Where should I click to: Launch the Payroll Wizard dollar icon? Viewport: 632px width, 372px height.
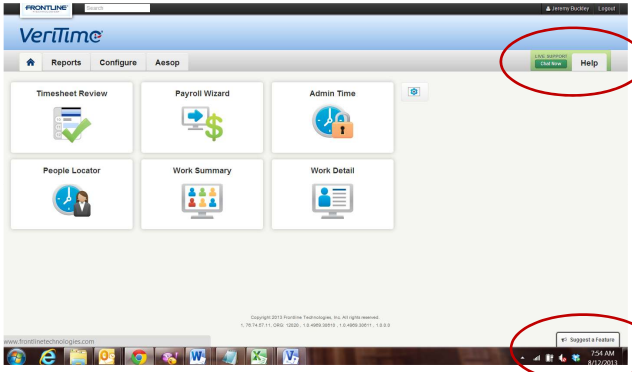point(202,123)
